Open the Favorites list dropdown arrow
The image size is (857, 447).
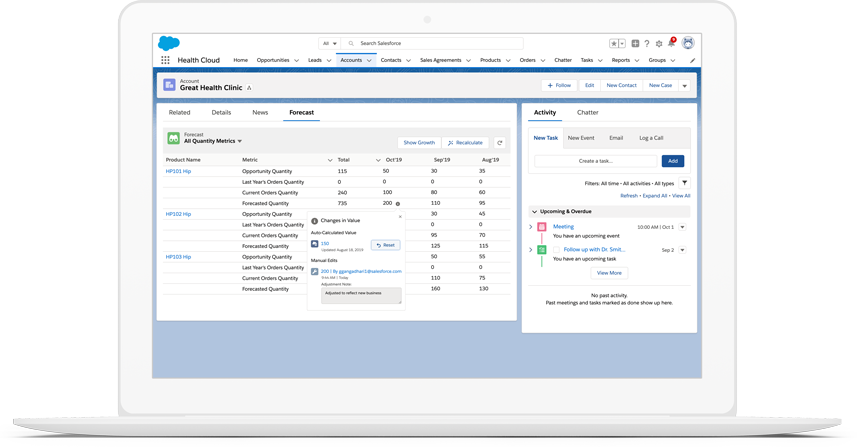coord(622,43)
